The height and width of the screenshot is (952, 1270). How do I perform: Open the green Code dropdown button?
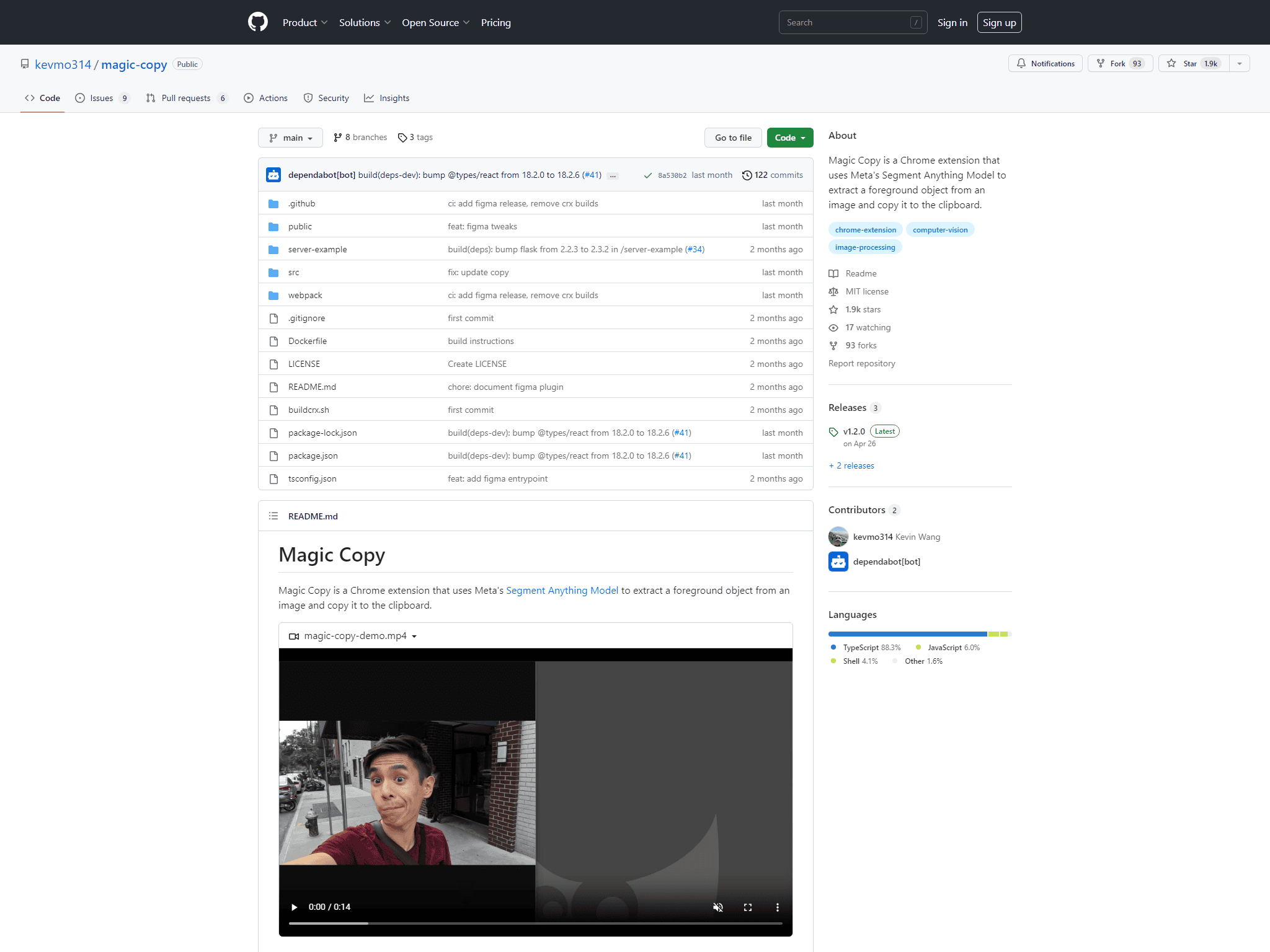point(790,138)
